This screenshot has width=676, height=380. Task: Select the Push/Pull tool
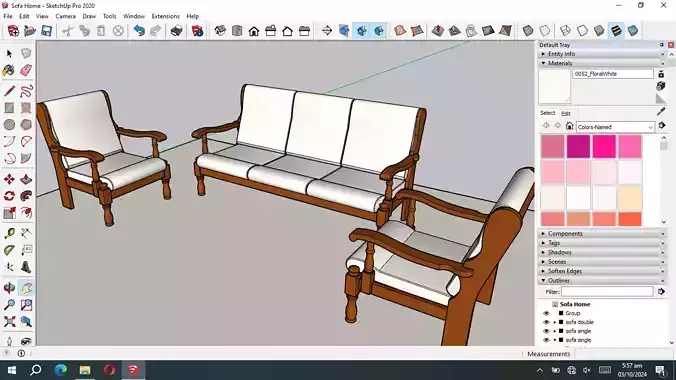pos(26,179)
